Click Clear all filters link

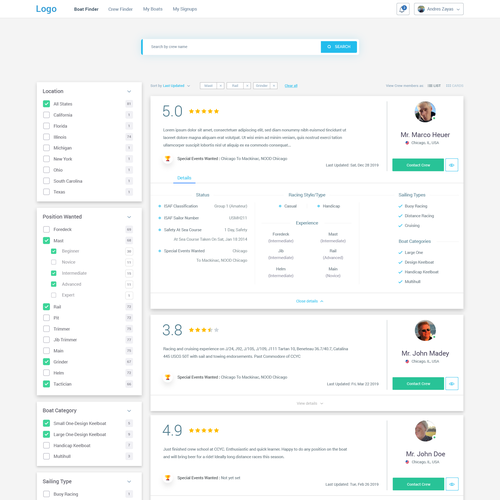coord(291,86)
